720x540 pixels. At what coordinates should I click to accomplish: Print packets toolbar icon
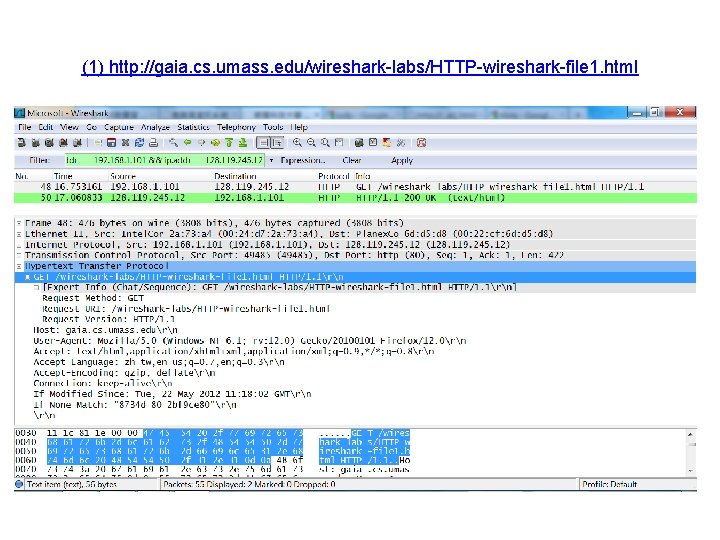(153, 143)
